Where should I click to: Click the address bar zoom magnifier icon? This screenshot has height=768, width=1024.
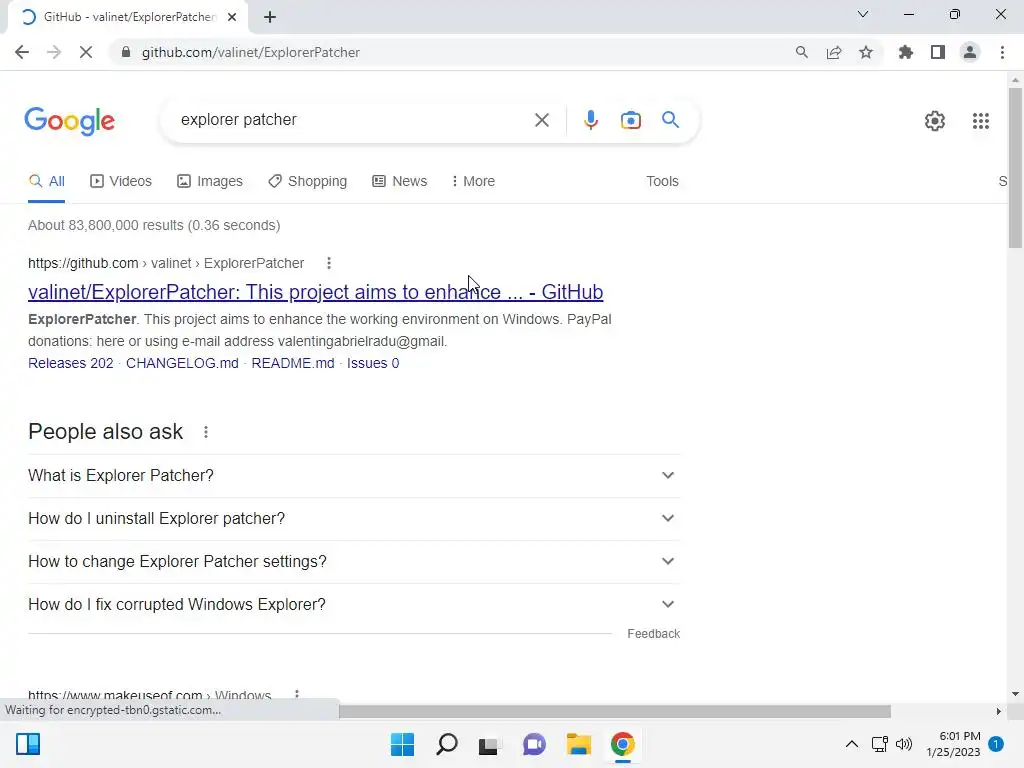click(801, 52)
